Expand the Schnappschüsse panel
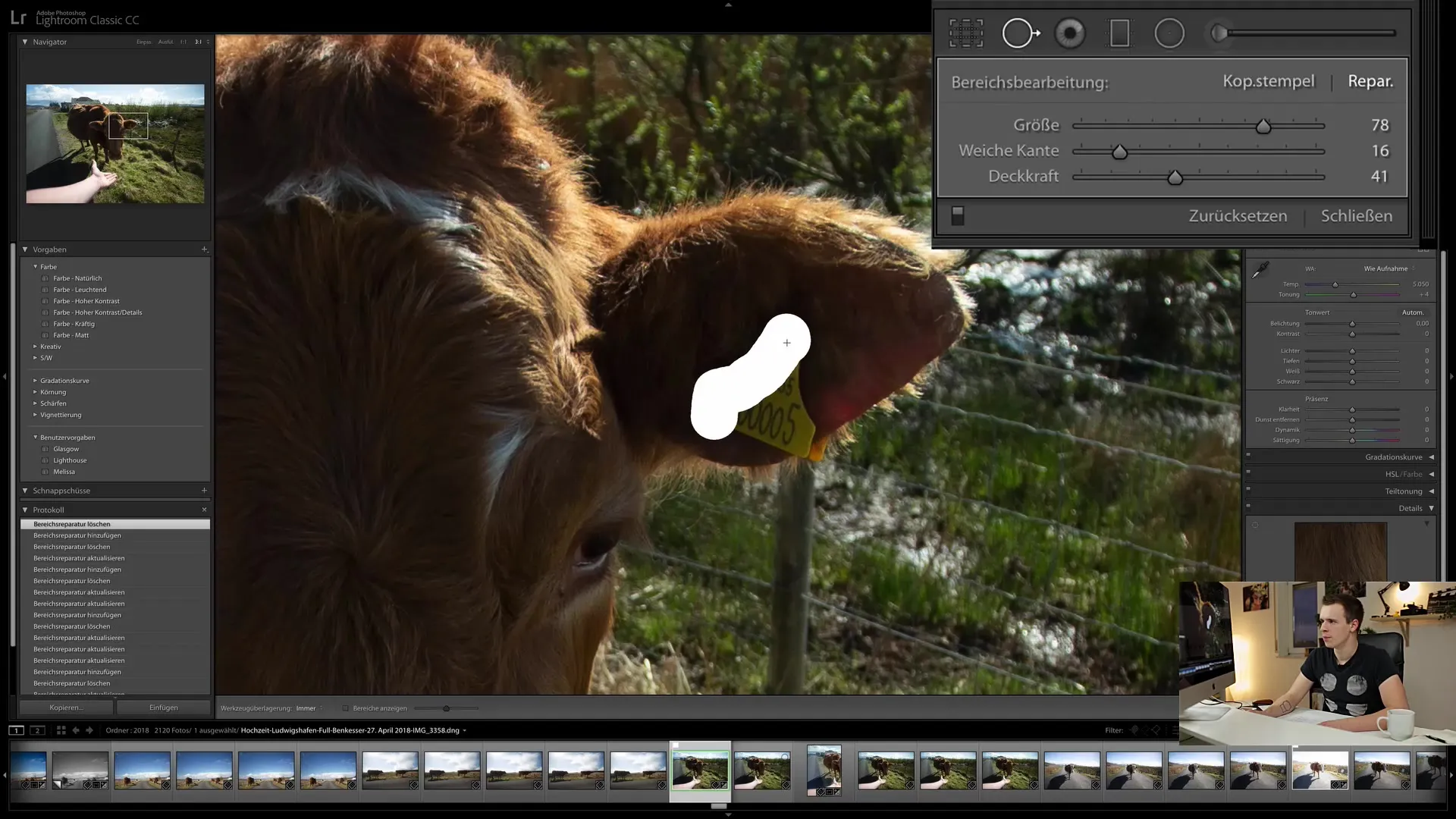The height and width of the screenshot is (819, 1456). coord(25,491)
